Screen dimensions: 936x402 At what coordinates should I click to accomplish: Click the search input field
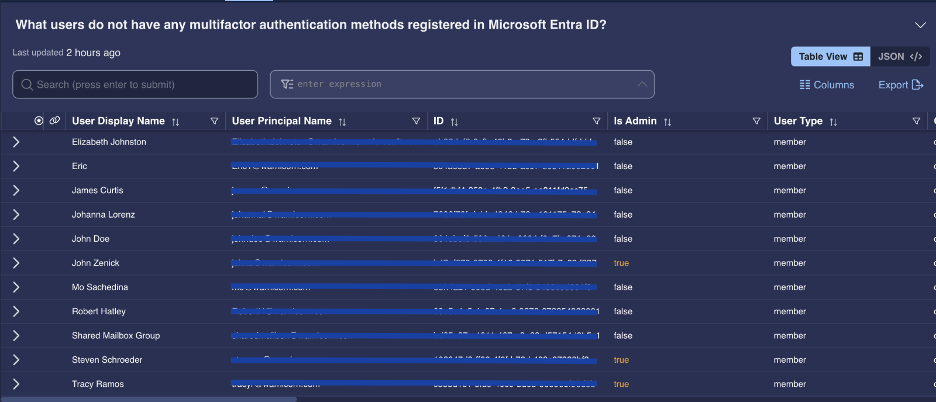point(135,85)
